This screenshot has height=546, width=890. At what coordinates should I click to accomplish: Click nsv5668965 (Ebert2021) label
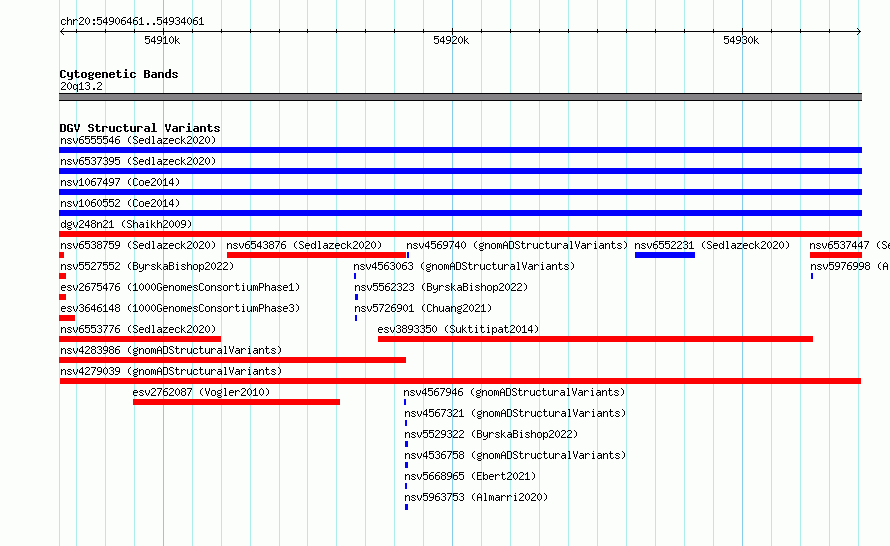tap(471, 476)
